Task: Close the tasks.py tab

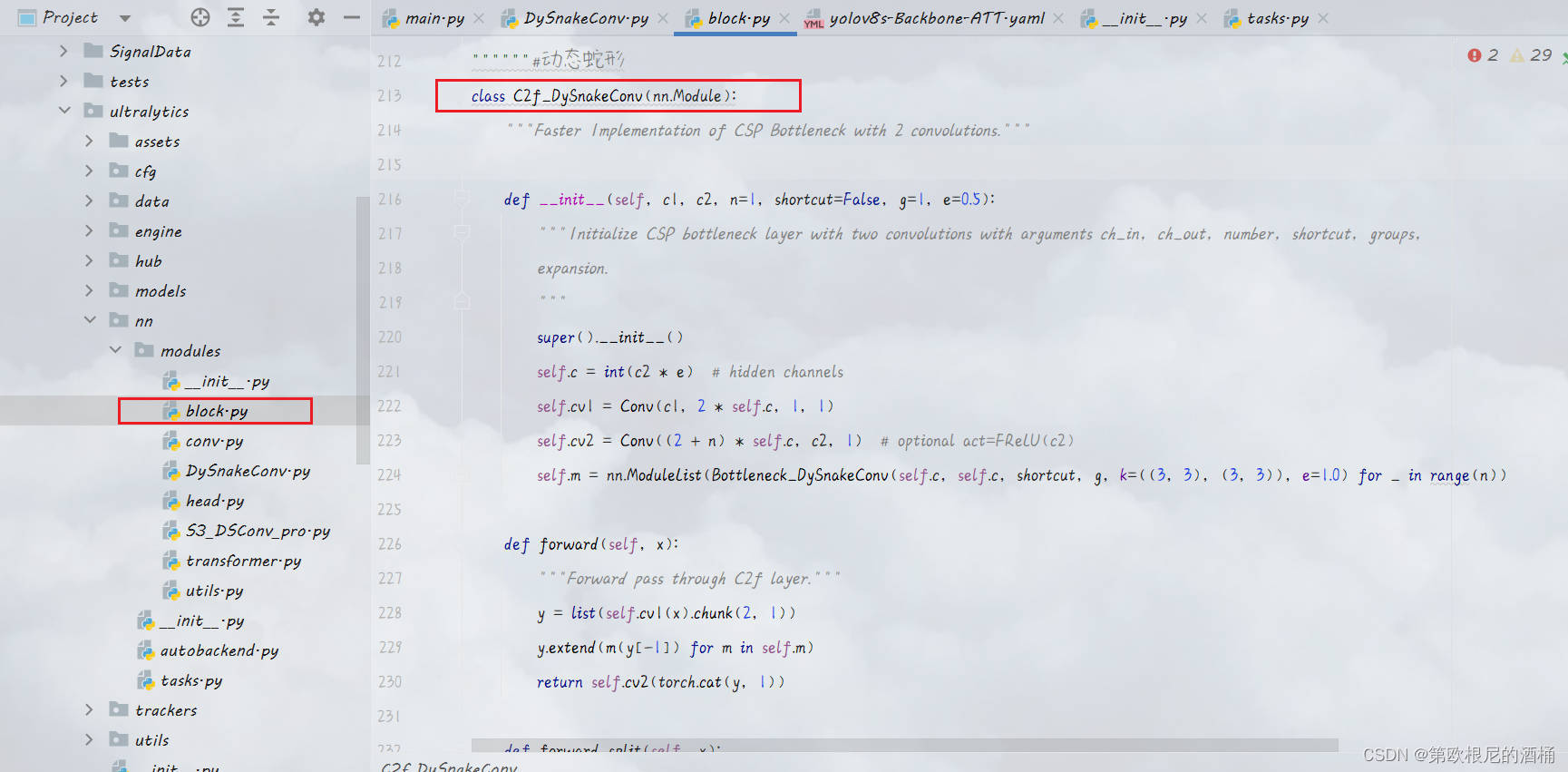Action: [x=1323, y=18]
